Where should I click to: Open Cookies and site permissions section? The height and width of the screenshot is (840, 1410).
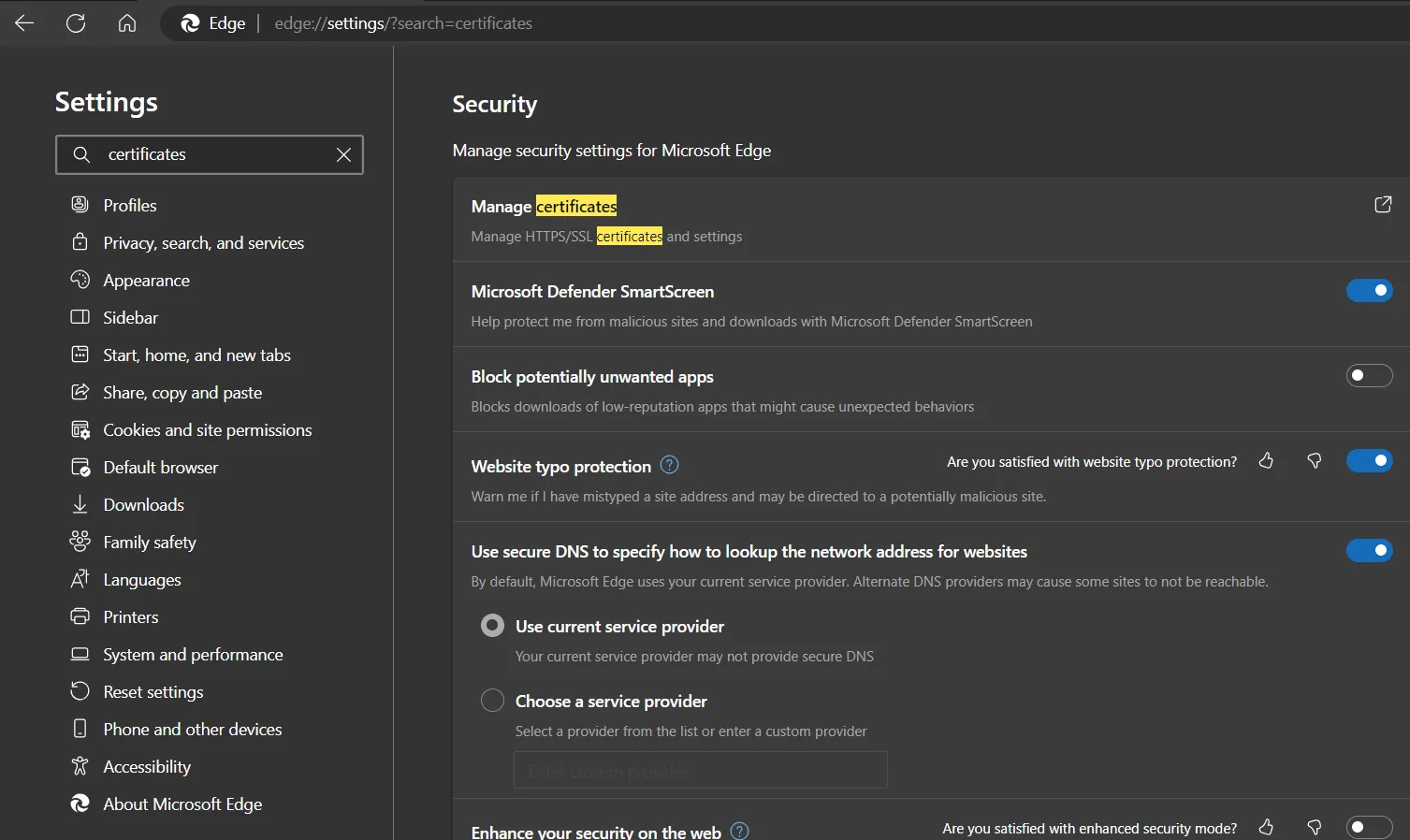[207, 430]
